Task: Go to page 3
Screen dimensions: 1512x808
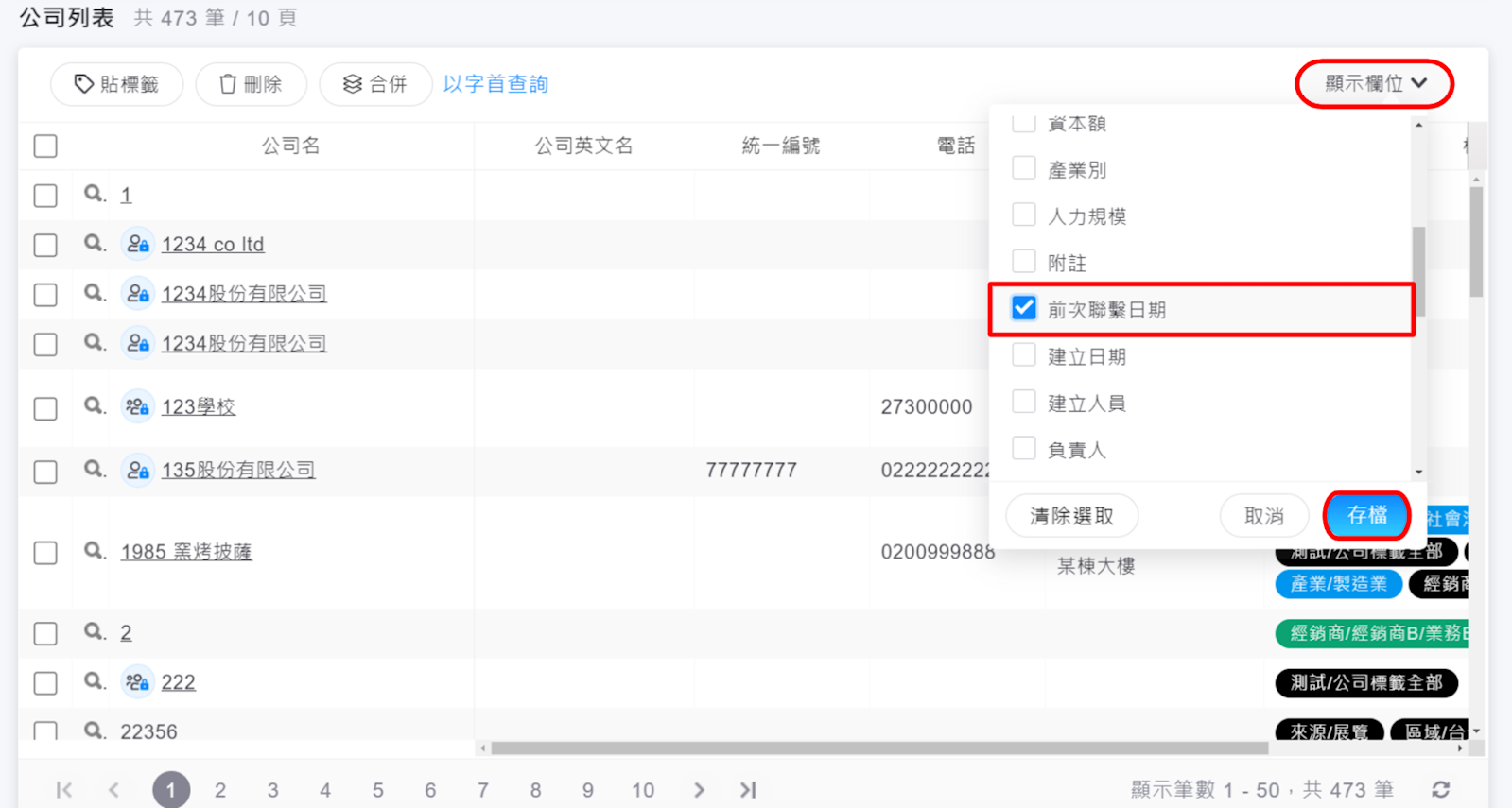Action: tap(272, 790)
